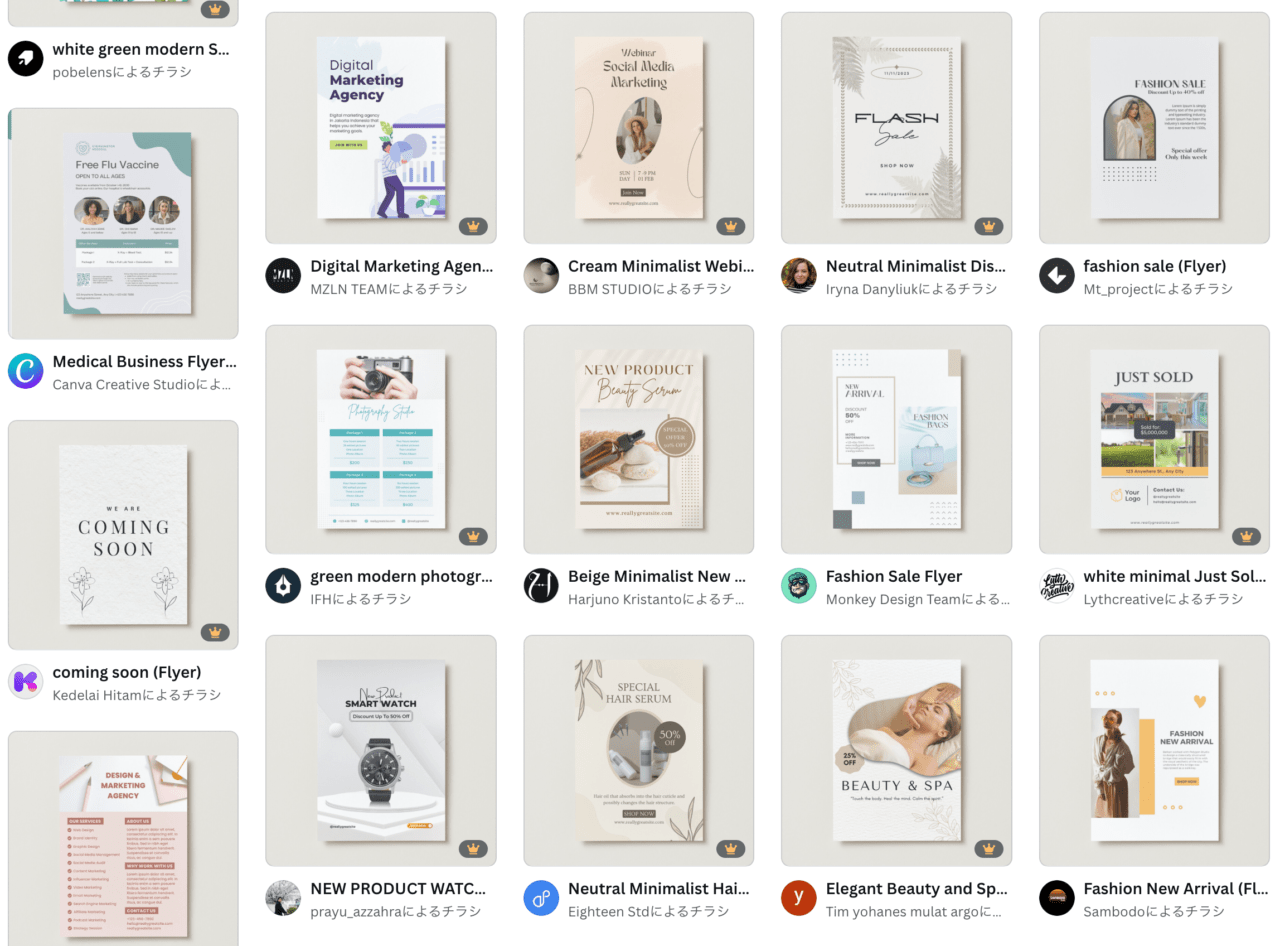This screenshot has height=946, width=1280.
Task: Select the Smart Watch product flyer thumbnail
Action: (x=381, y=750)
